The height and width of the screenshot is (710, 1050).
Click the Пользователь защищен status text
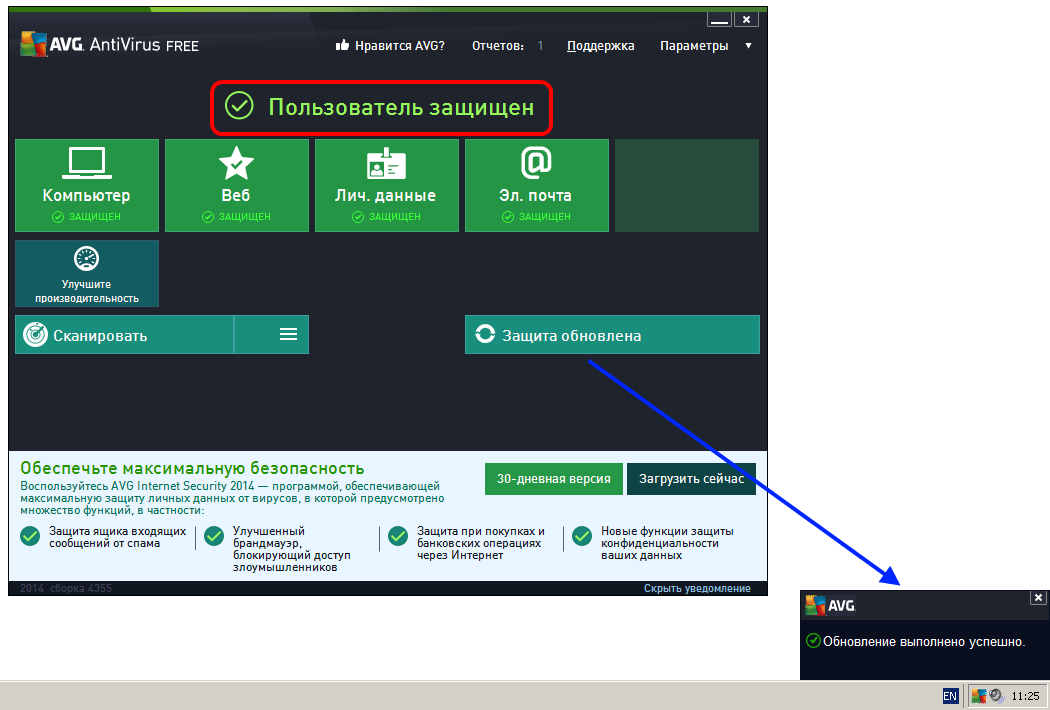coord(401,106)
